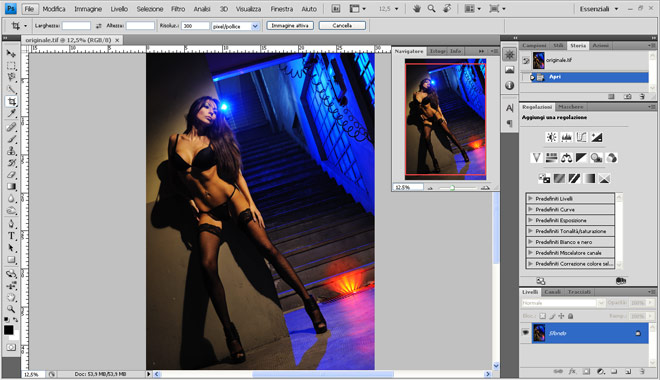
Task: Select the Type tool
Action: (11, 236)
